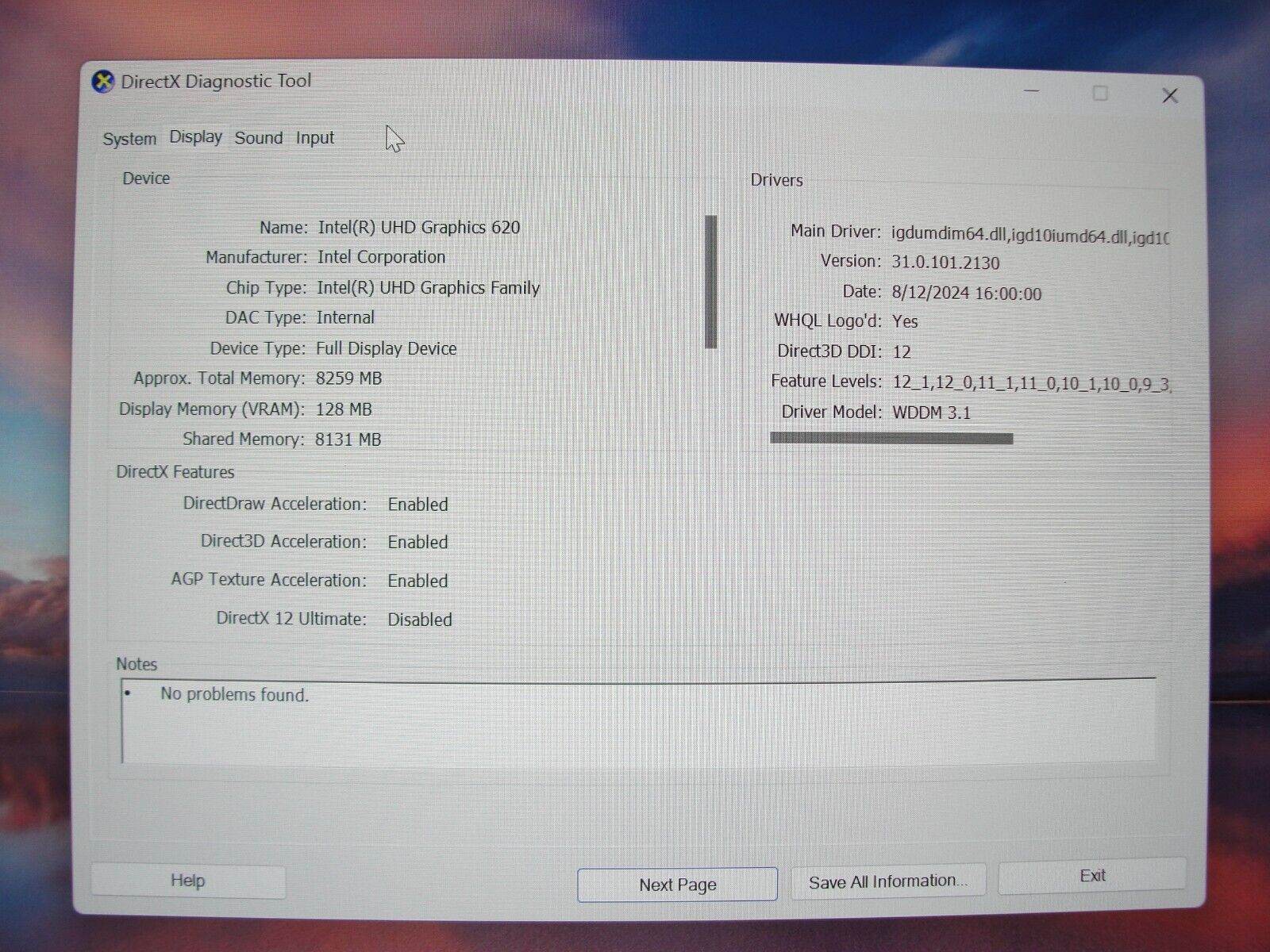Click the DirectX Diagnostic Tool logo icon
This screenshot has width=1270, height=952.
(x=102, y=80)
